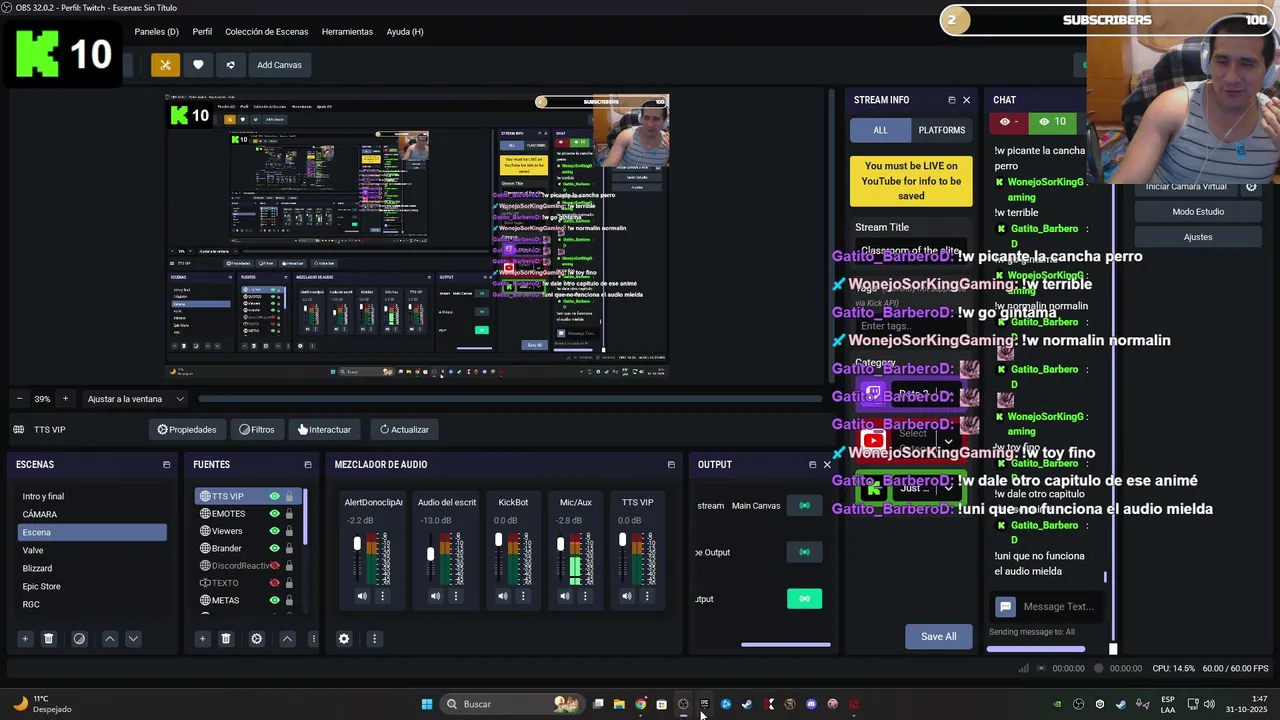This screenshot has width=1280, height=720.
Task: Open Ajustar a la ventana scaling dropdown
Action: pos(136,399)
